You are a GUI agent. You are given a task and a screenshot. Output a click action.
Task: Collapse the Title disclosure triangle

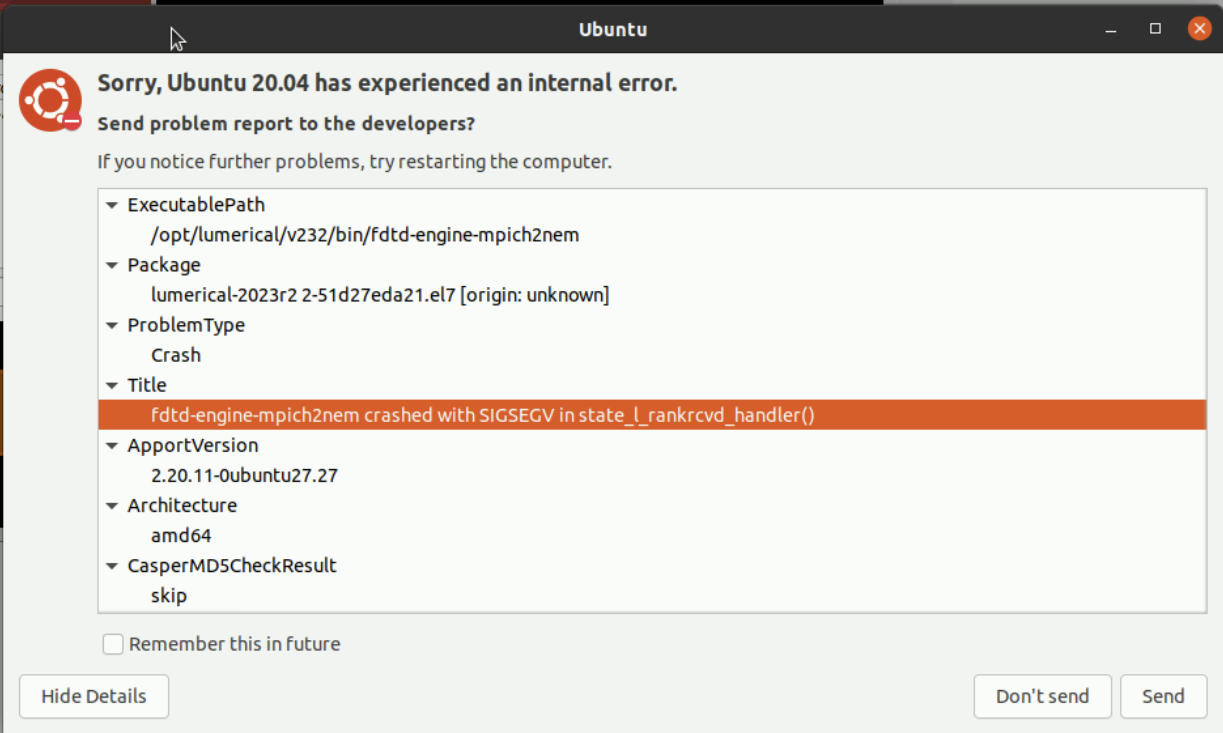[112, 385]
